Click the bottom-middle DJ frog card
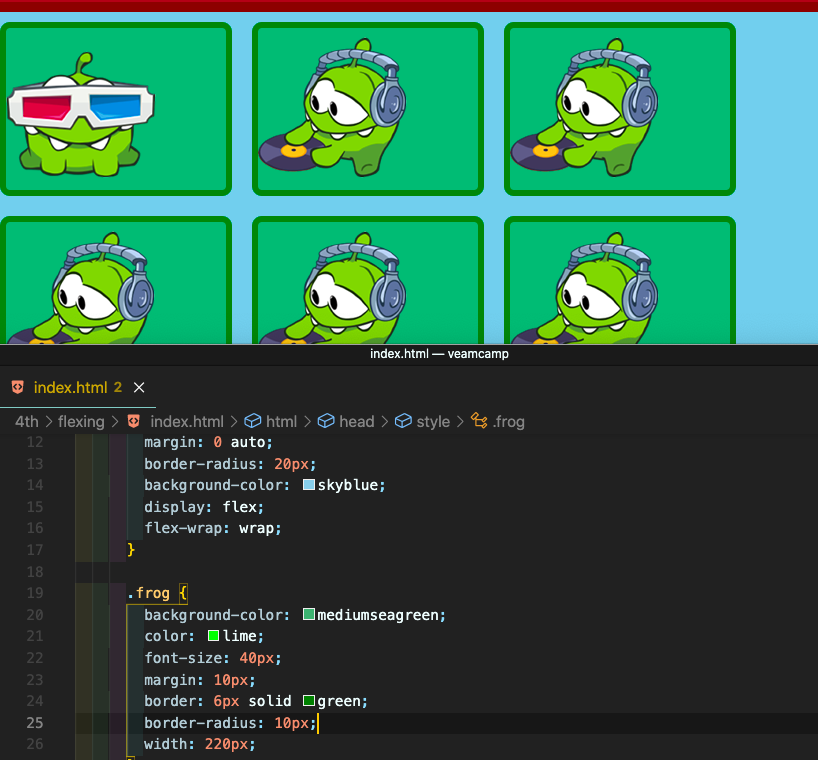This screenshot has width=818, height=760. pyautogui.click(x=368, y=280)
